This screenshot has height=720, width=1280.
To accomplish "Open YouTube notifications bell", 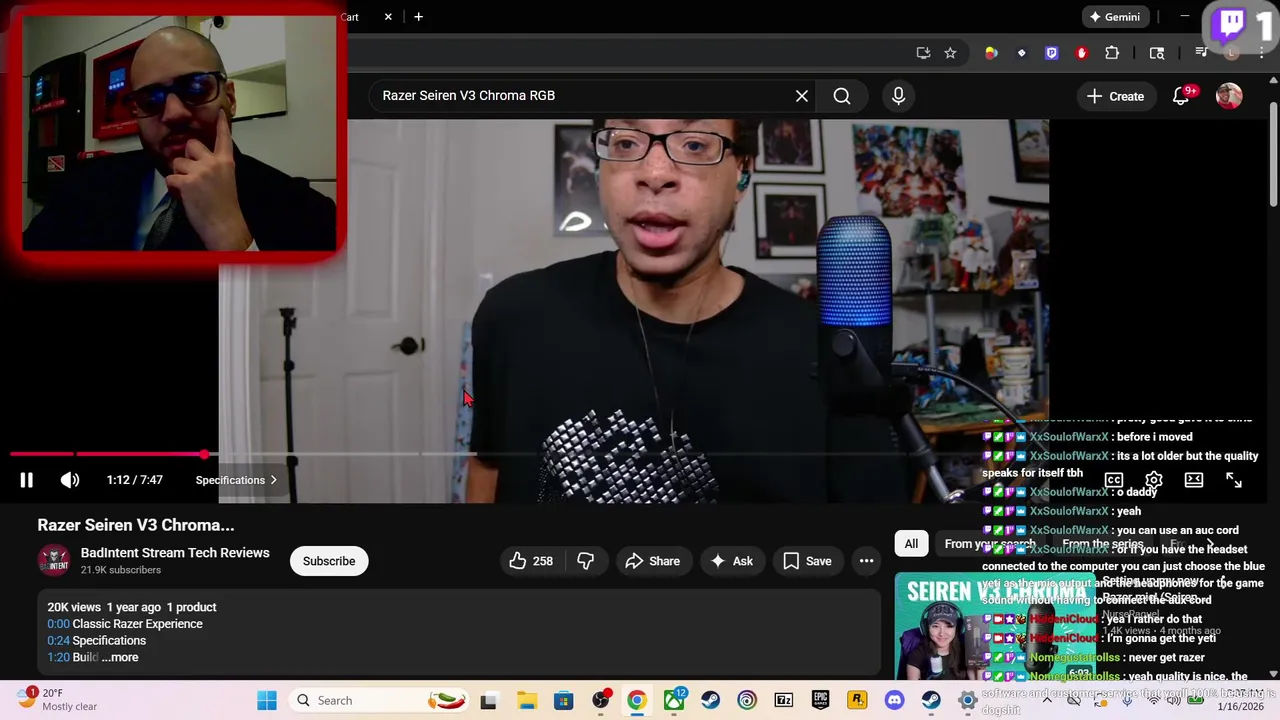I will click(1181, 96).
